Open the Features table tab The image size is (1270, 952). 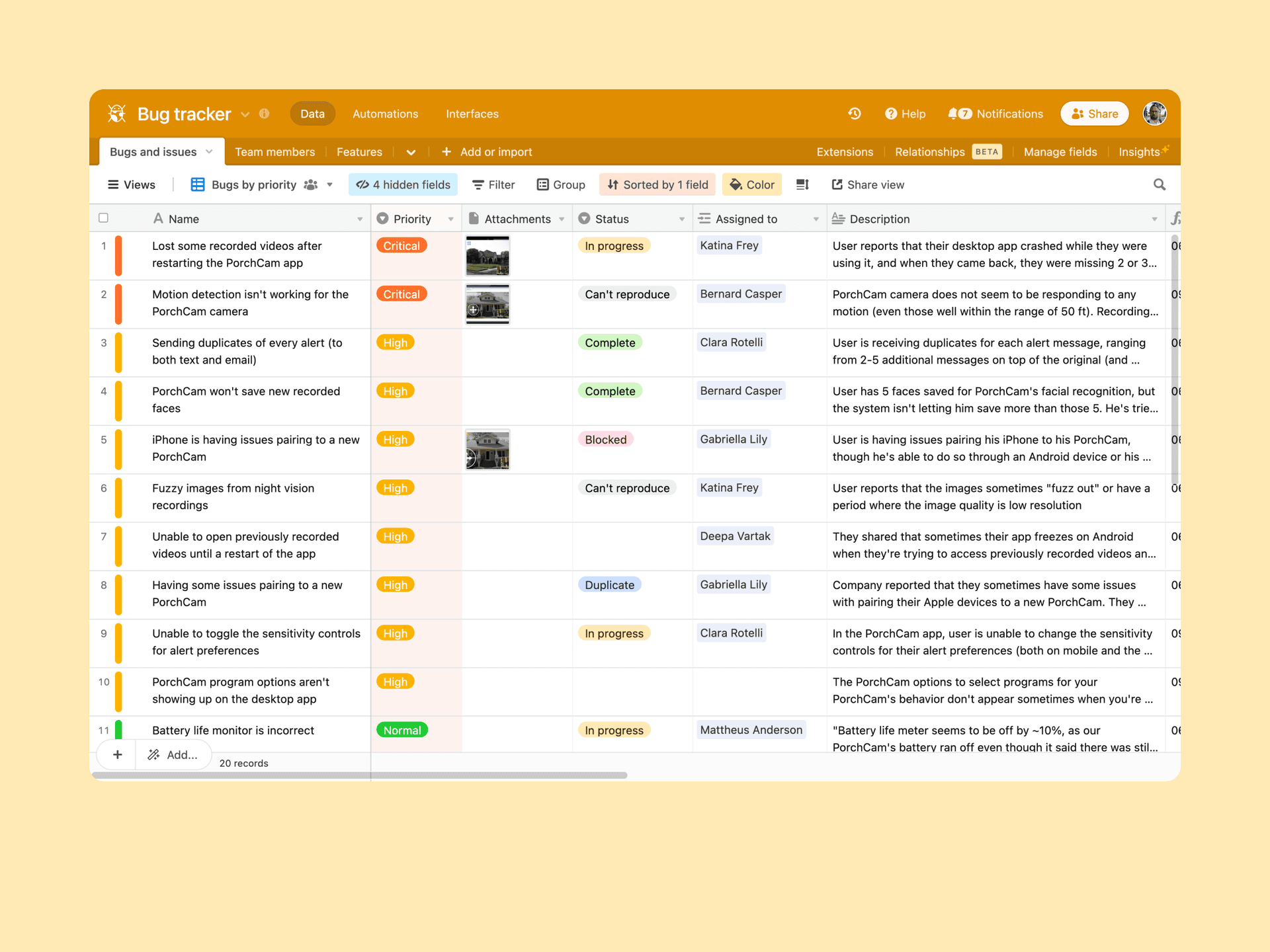click(x=359, y=152)
